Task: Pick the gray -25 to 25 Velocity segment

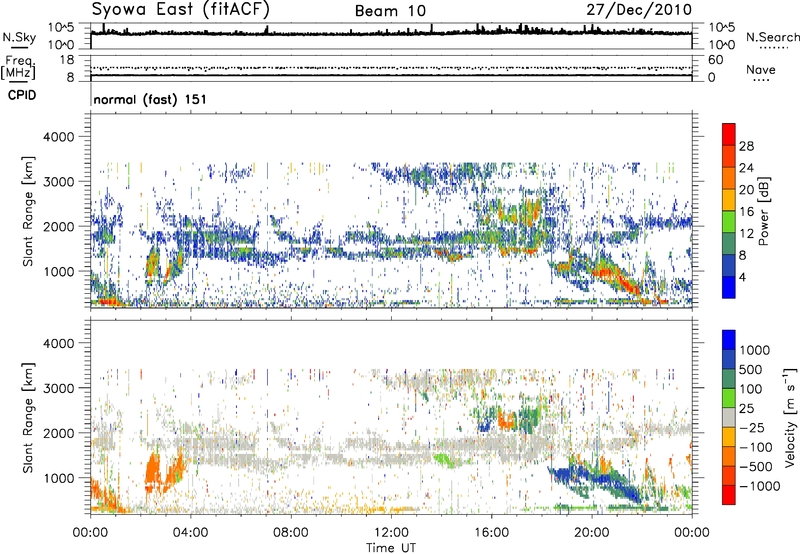Action: click(729, 417)
